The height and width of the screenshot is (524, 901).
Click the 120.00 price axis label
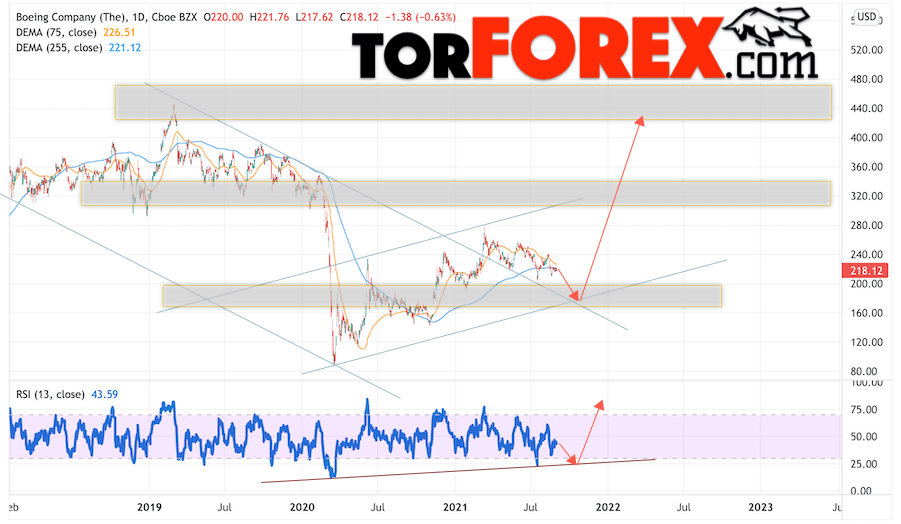point(867,342)
